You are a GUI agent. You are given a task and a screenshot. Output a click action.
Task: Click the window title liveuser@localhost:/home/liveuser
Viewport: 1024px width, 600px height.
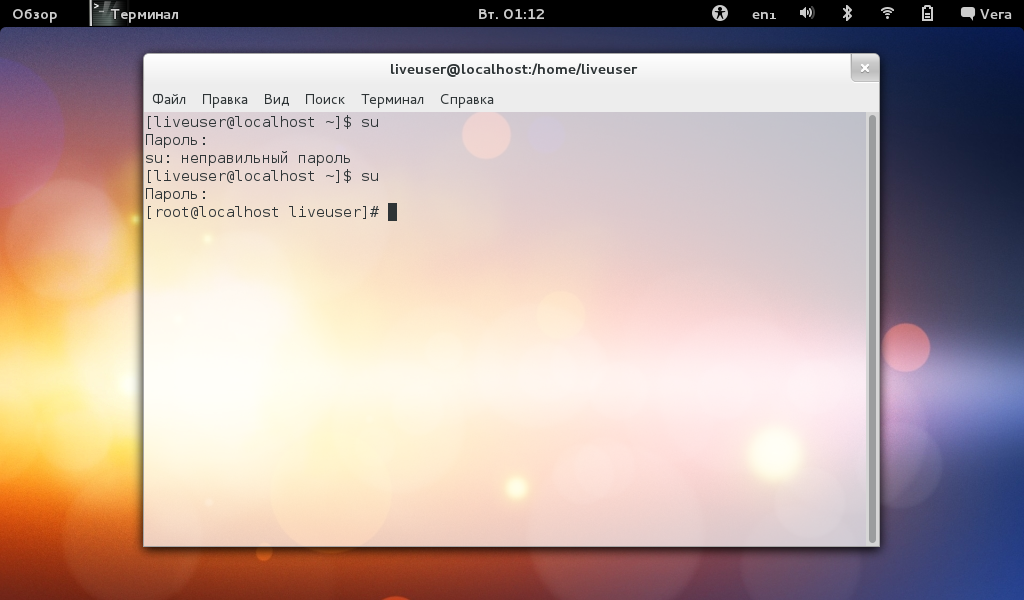[x=513, y=69]
